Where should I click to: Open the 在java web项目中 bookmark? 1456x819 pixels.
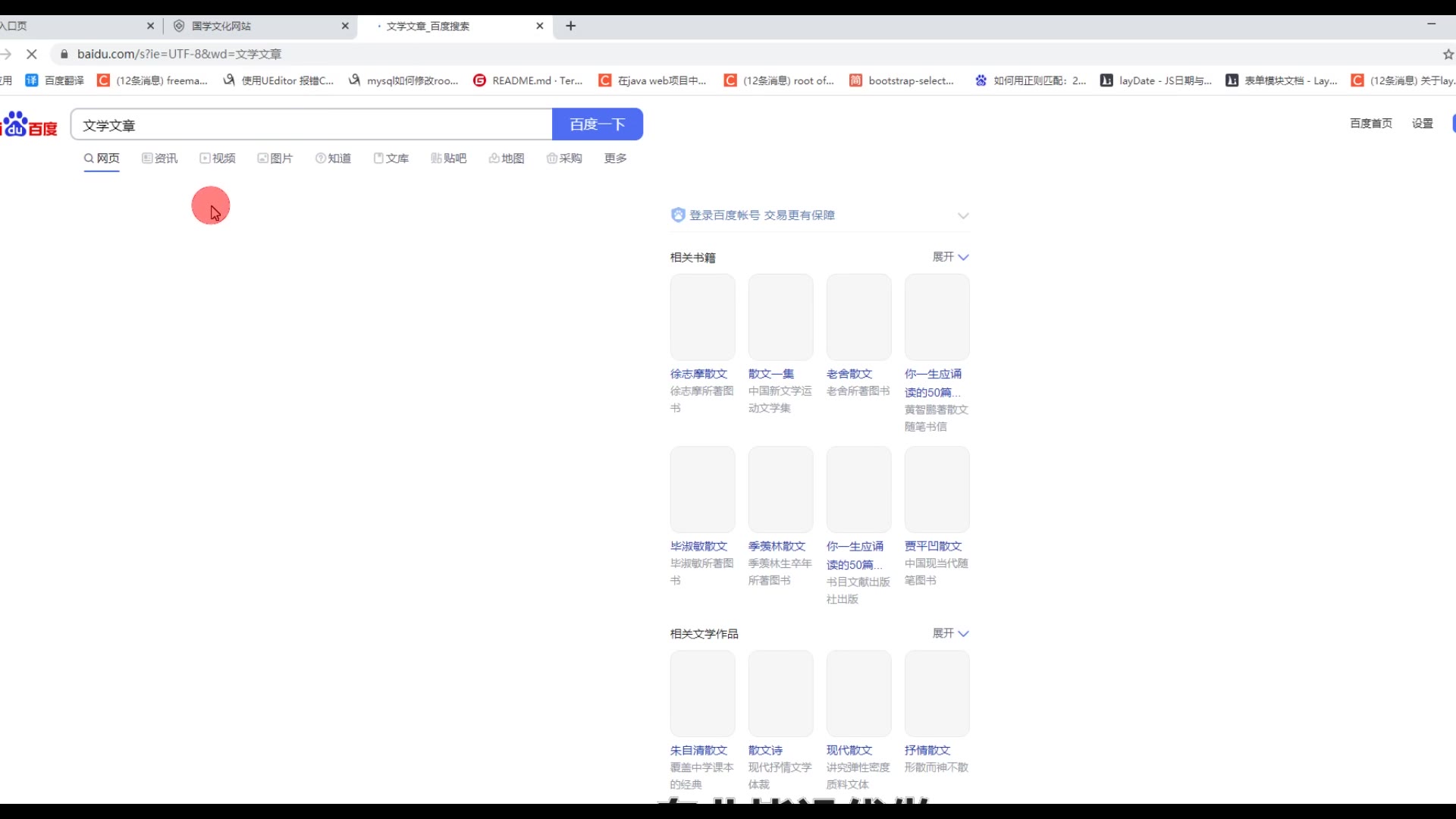(x=653, y=80)
